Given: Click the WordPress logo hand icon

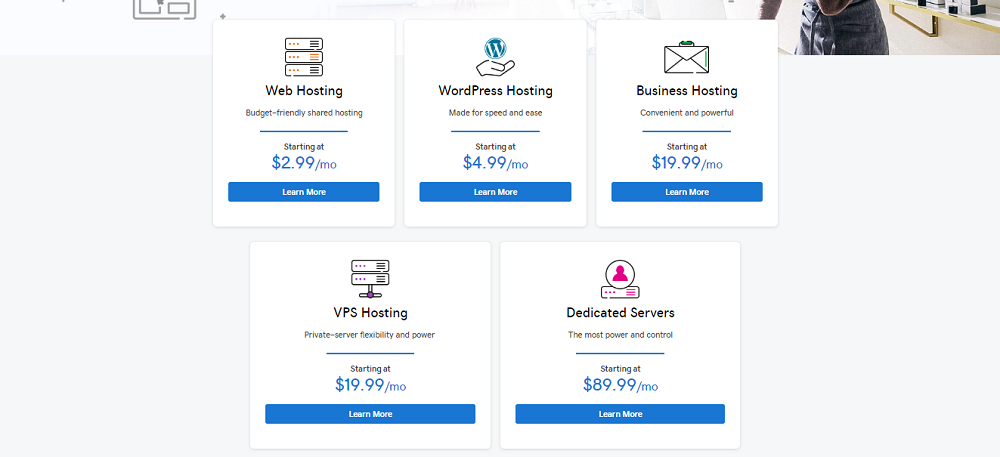Looking at the screenshot, I should pos(495,57).
